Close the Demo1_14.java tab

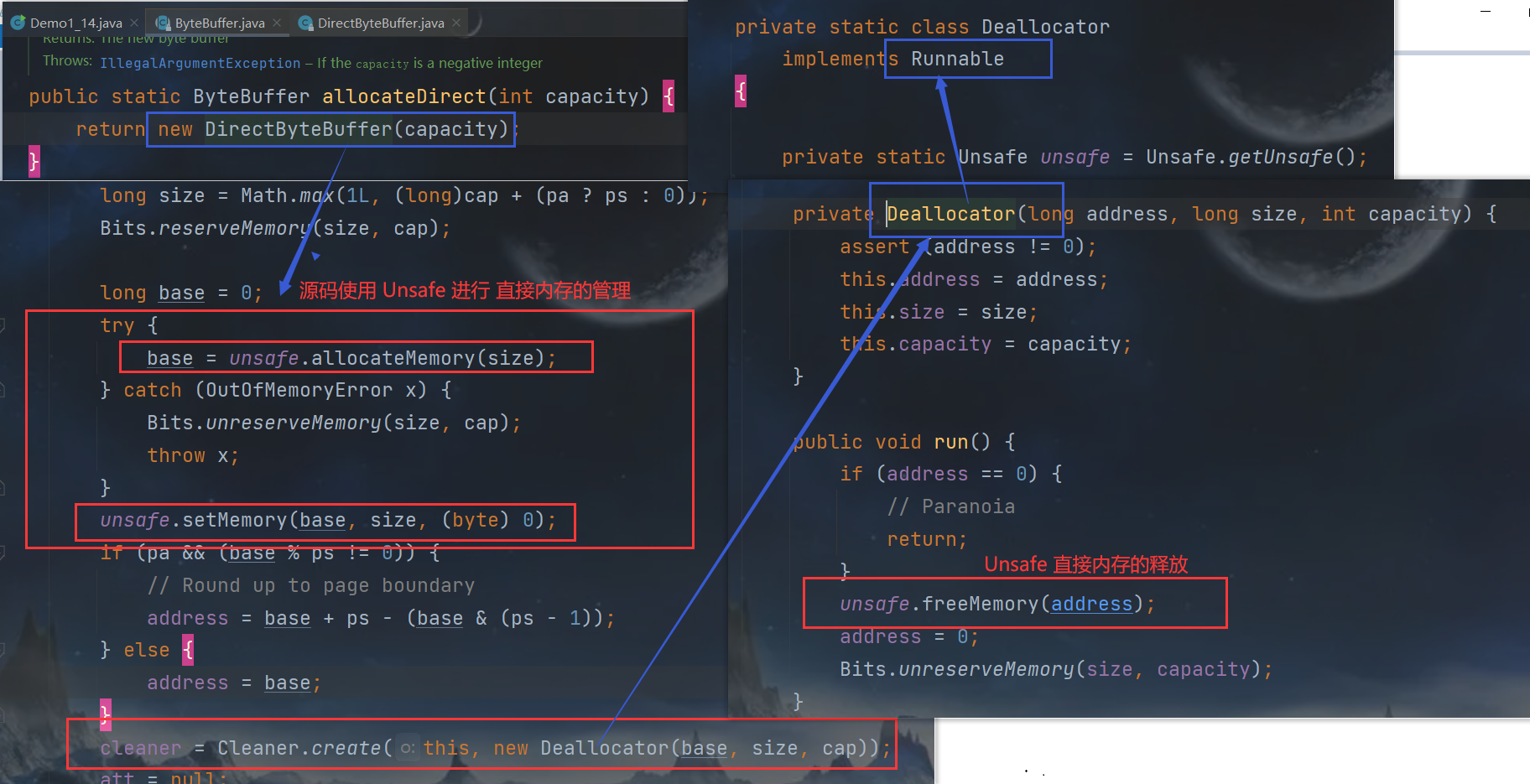134,23
